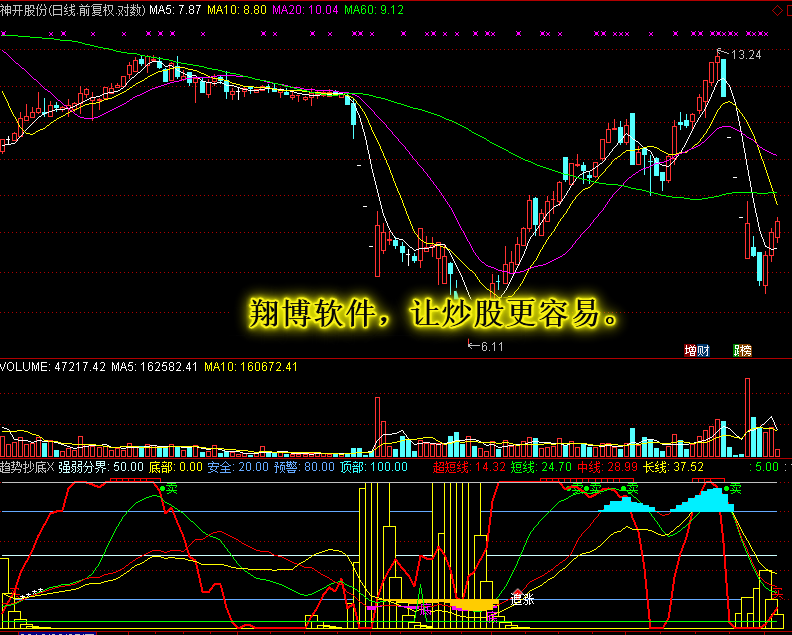
Task: Select the MA5: 7.87 price average label
Action: pos(175,10)
